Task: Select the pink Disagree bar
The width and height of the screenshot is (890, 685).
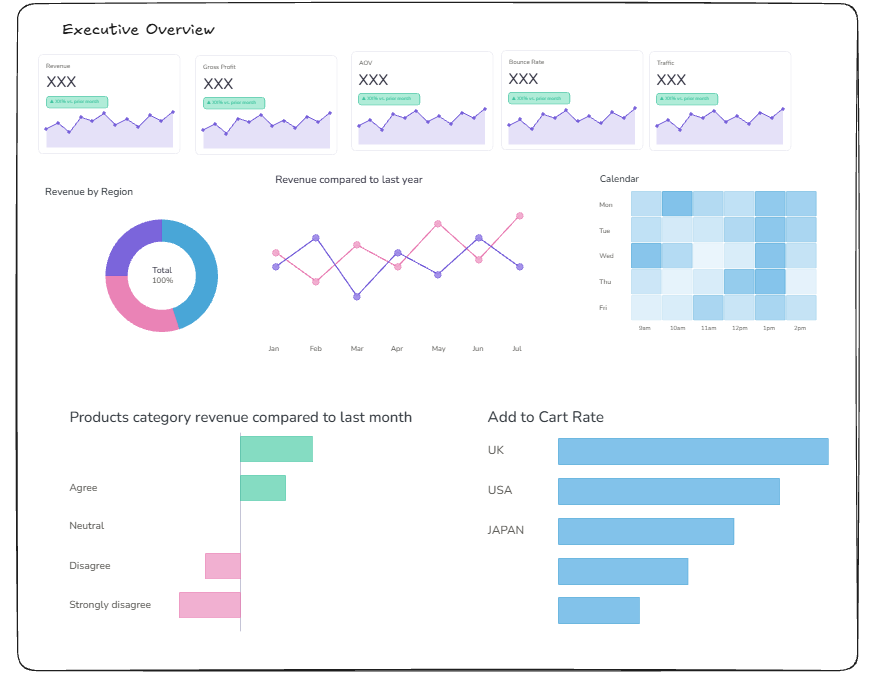Action: [222, 566]
